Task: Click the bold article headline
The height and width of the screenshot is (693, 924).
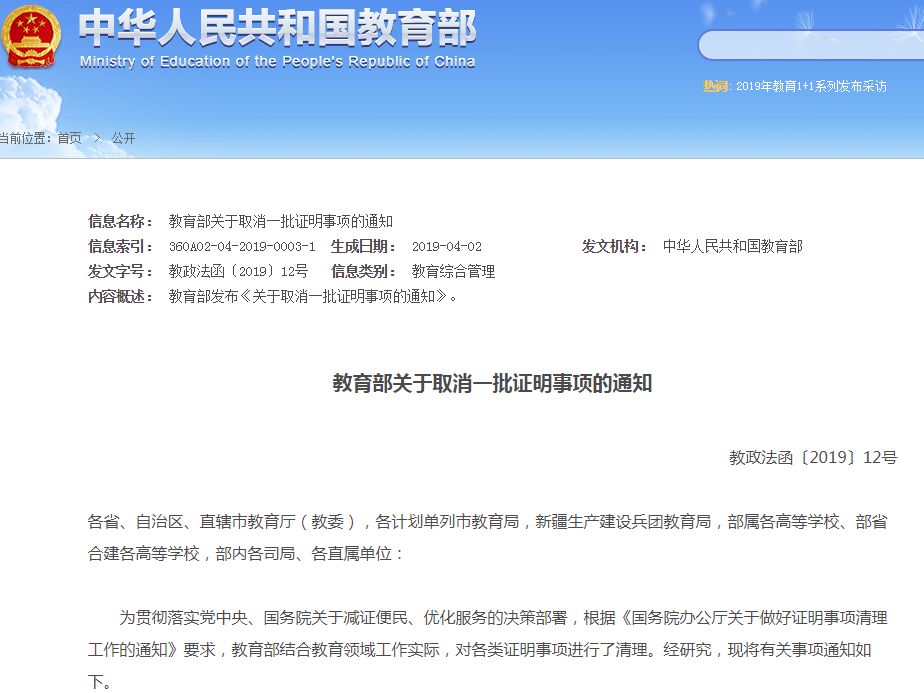Action: coord(492,383)
